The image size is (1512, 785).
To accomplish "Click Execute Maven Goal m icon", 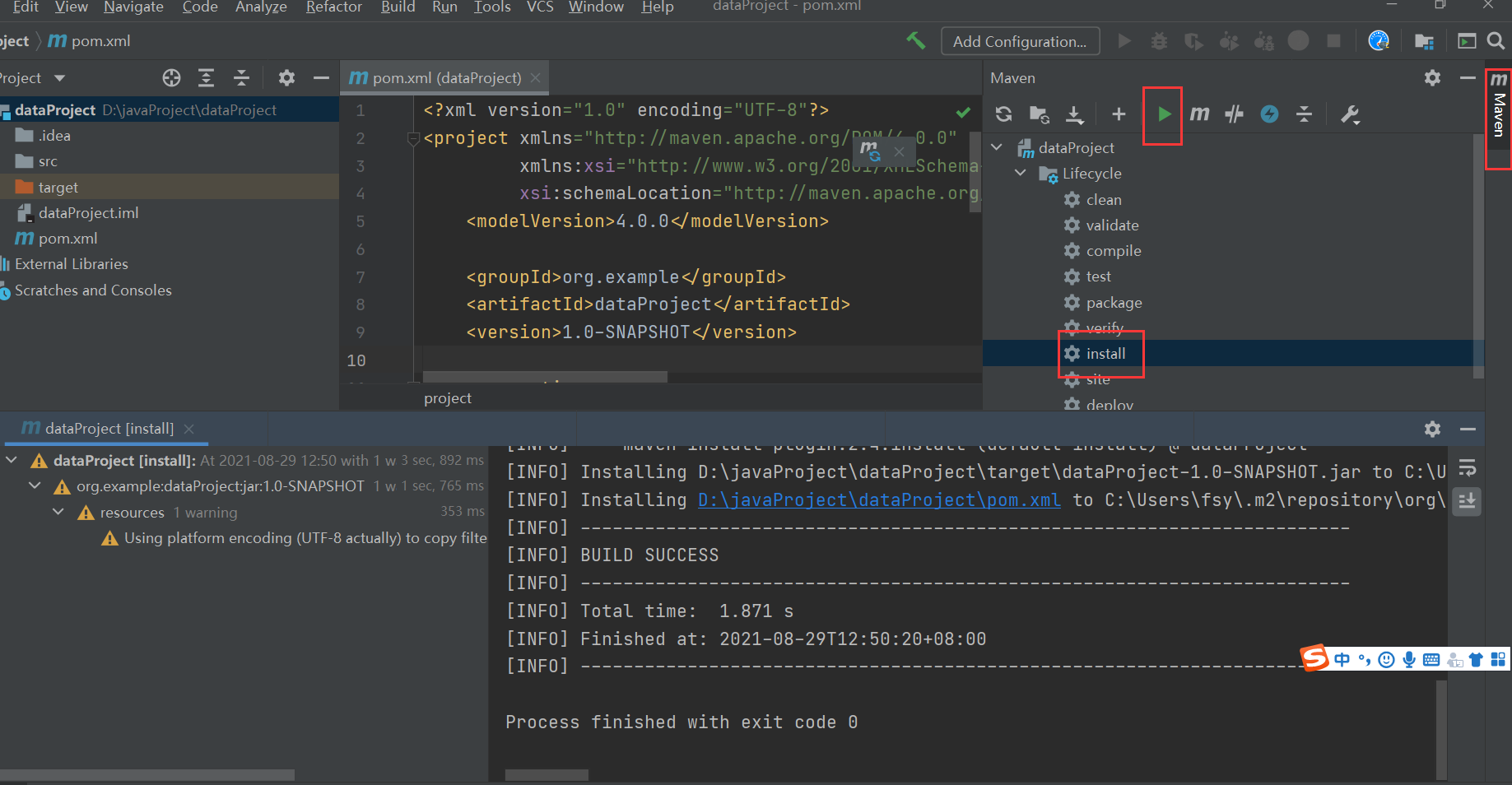I will click(x=1199, y=114).
